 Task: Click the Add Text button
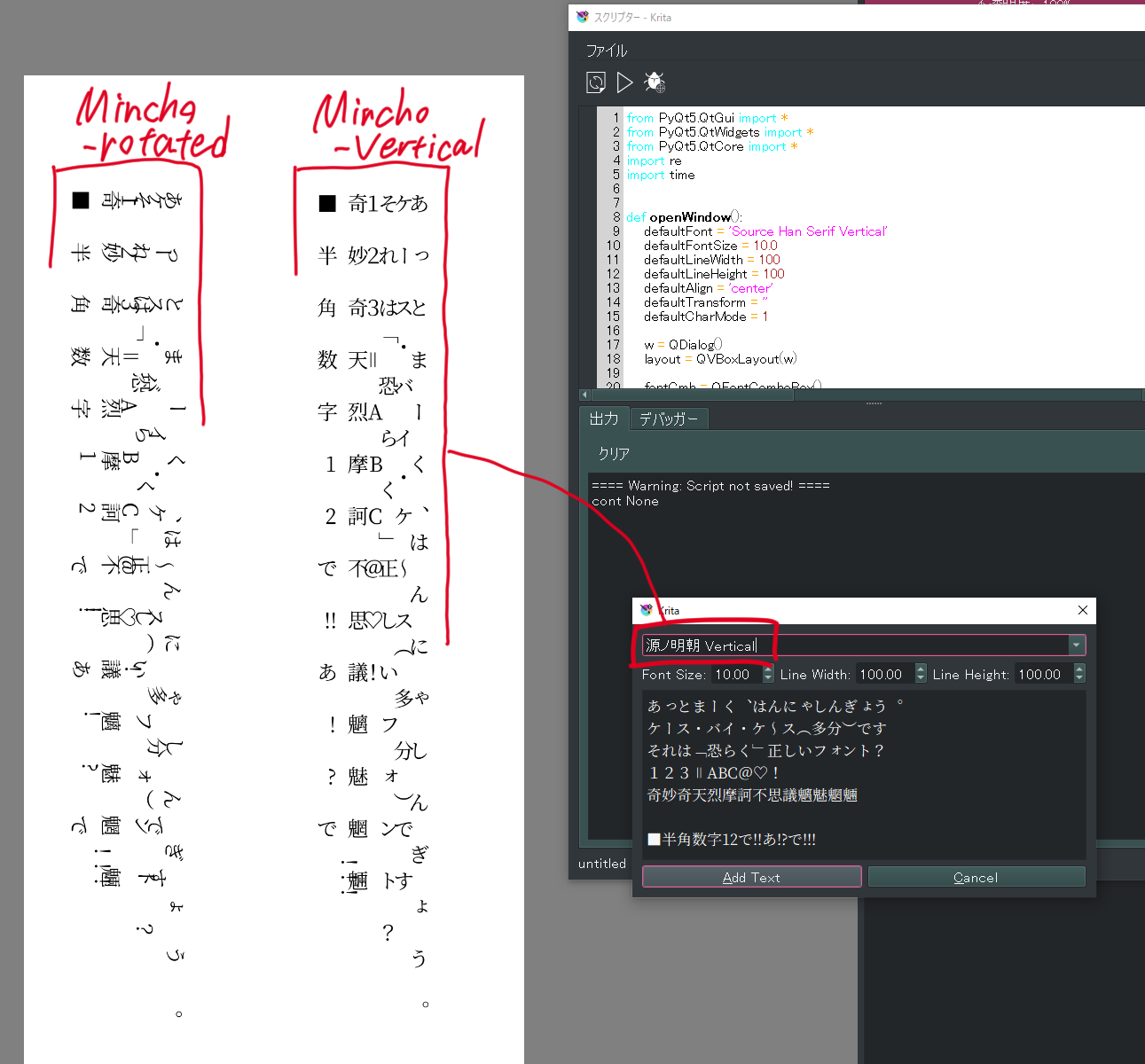tap(751, 877)
